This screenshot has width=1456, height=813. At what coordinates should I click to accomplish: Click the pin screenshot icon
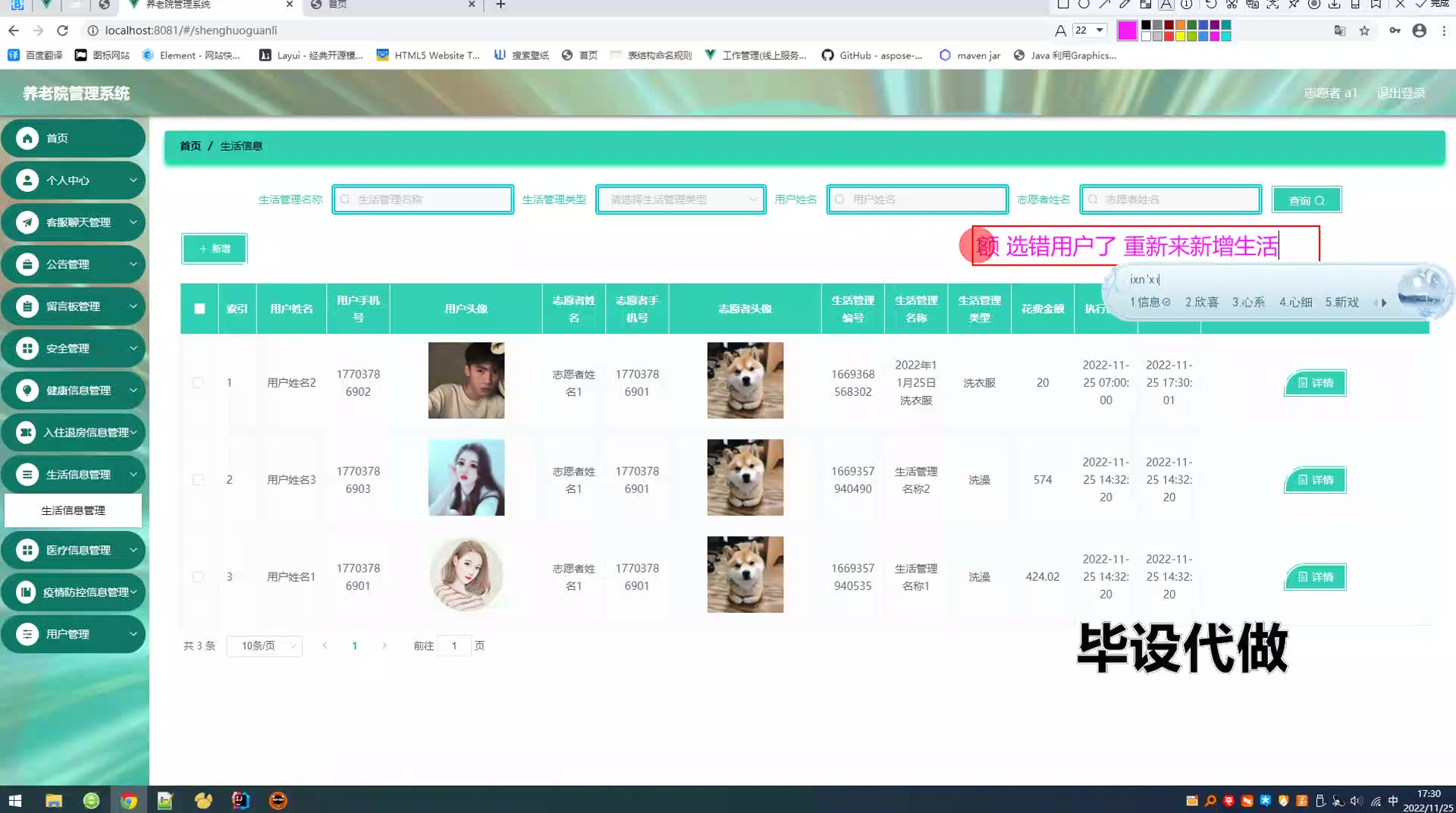pyautogui.click(x=1294, y=4)
